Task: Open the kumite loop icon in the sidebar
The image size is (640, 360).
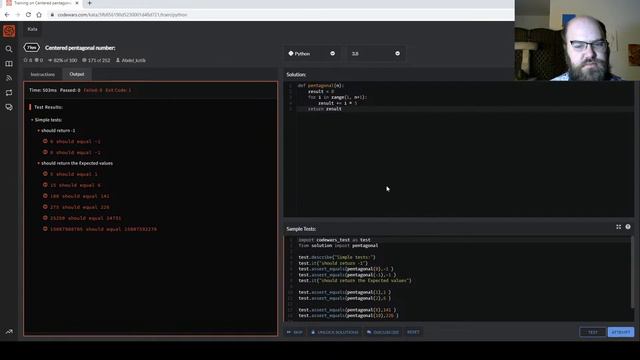Action: pyautogui.click(x=9, y=93)
